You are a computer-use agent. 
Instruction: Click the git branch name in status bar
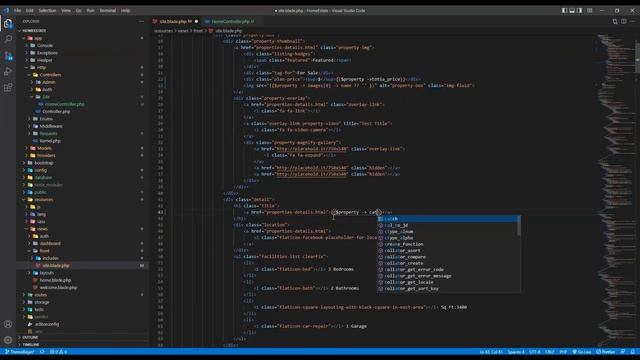(x=20, y=352)
